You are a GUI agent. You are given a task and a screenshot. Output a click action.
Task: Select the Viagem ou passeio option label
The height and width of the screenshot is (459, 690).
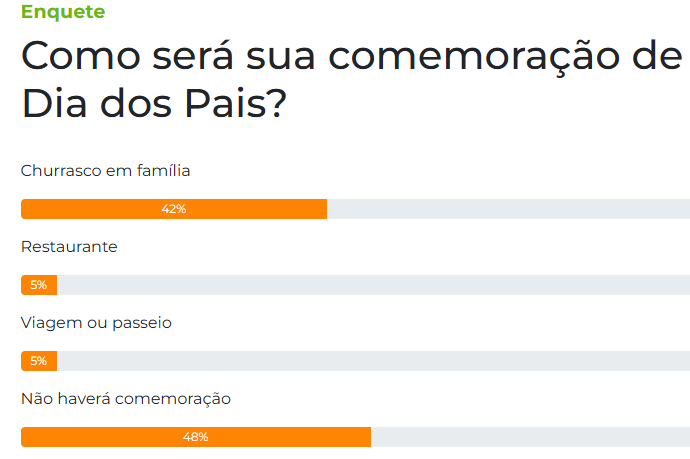point(96,323)
